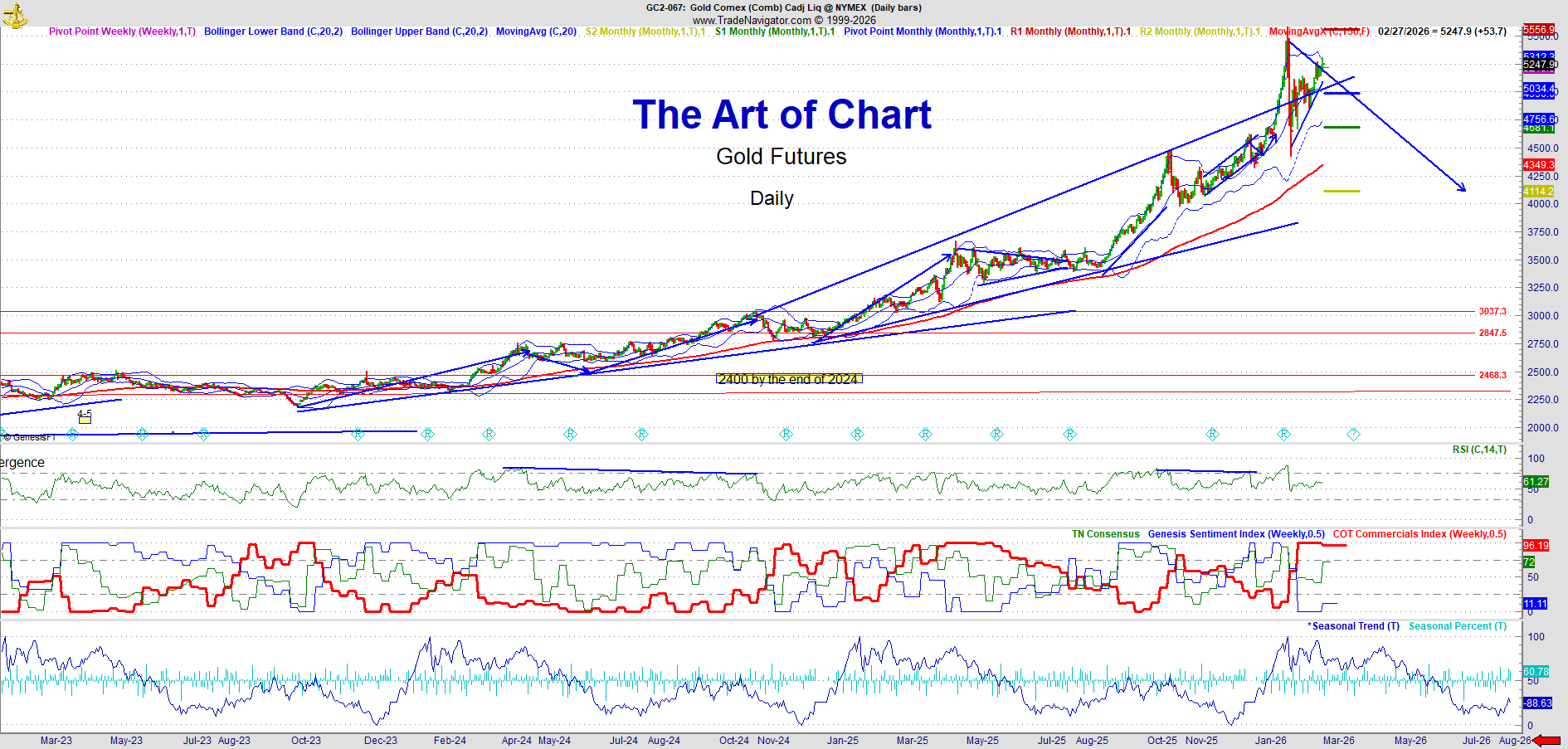Screen dimensions: 1568x749
Task: Select the Bollinger Lower Band indicator label
Action: (x=273, y=32)
